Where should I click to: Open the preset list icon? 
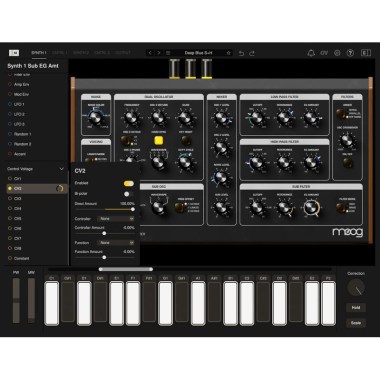point(168,53)
